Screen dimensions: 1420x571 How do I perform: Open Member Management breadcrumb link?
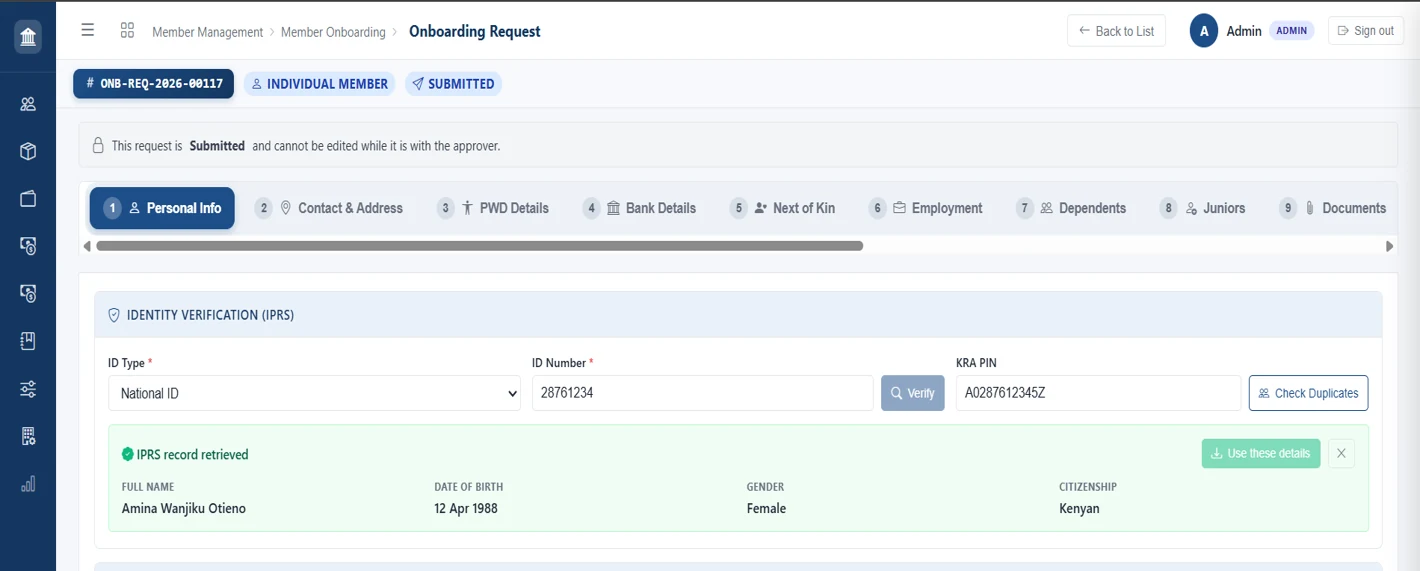(x=207, y=32)
